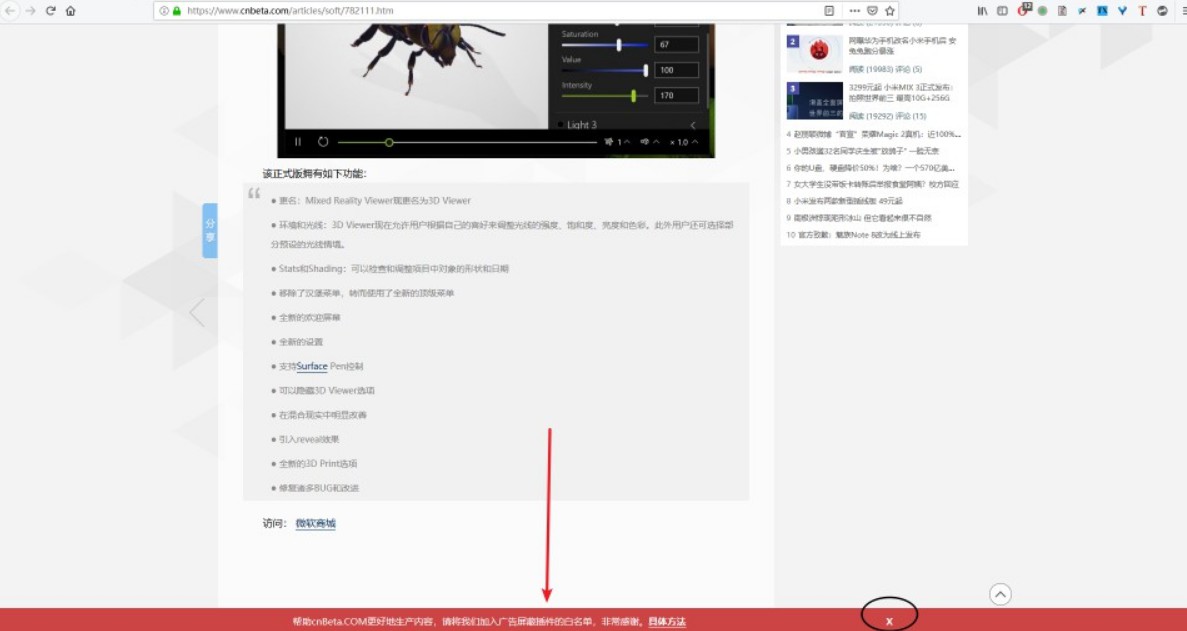Screen dimensions: 1187x631
Task: Bookmark this page with star icon
Action: click(889, 11)
